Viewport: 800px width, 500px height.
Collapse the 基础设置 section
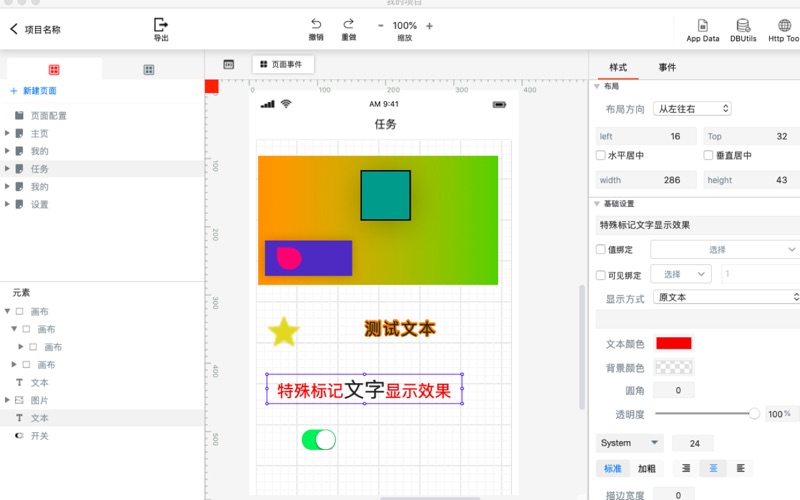(x=597, y=204)
